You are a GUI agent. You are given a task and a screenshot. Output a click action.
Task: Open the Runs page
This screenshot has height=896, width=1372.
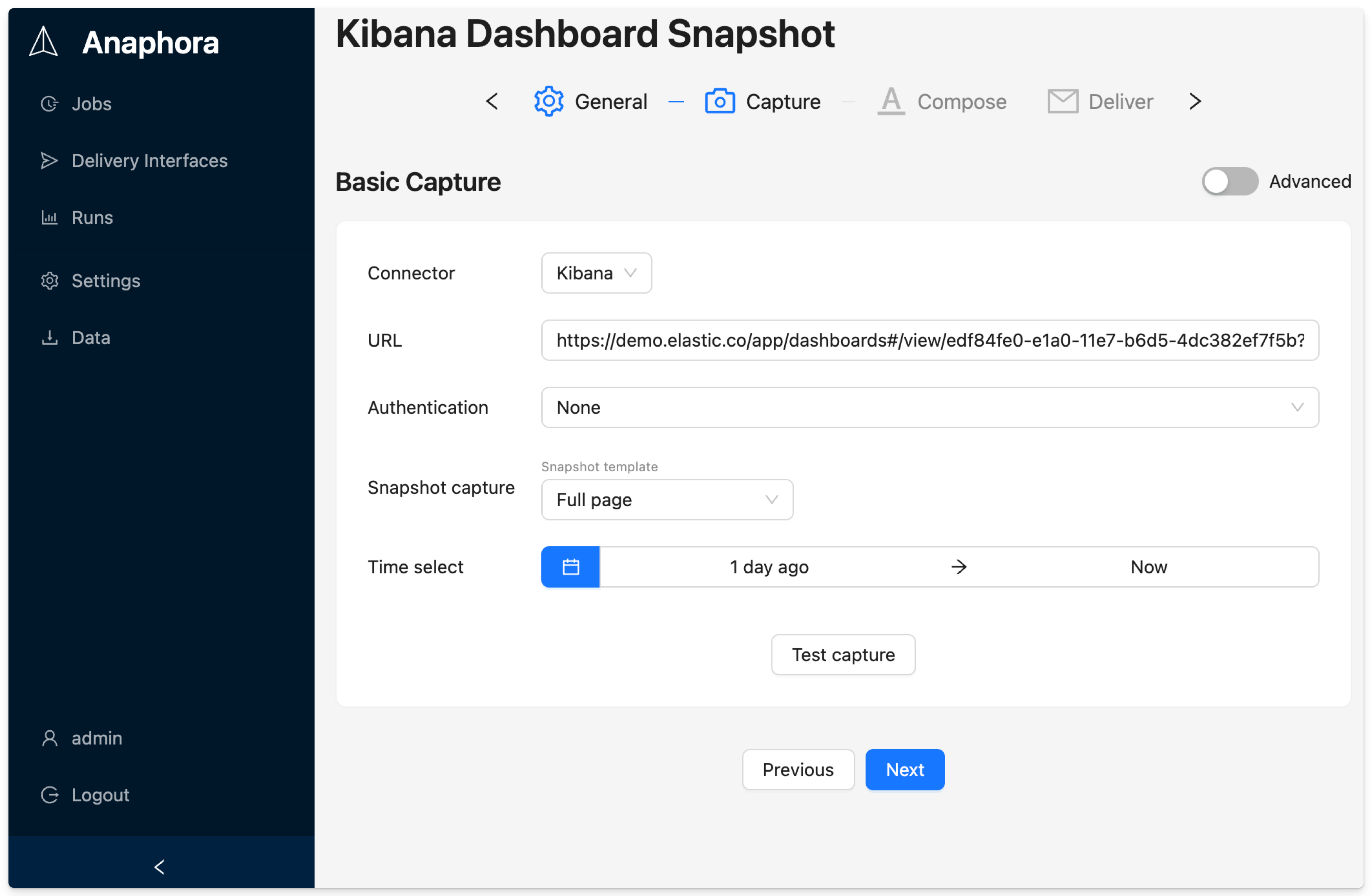(x=92, y=217)
